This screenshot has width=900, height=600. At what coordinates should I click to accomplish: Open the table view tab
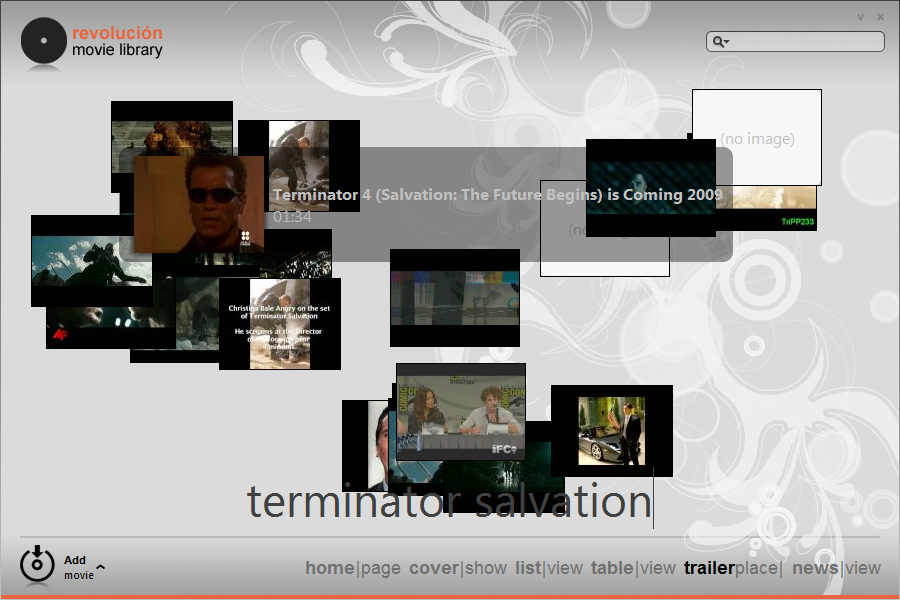tap(633, 568)
